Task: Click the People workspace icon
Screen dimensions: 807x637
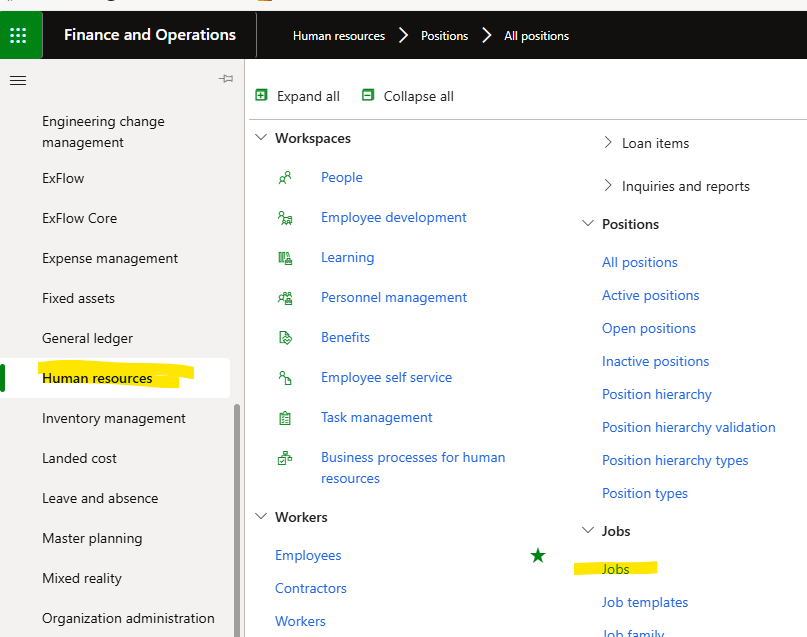Action: (285, 178)
